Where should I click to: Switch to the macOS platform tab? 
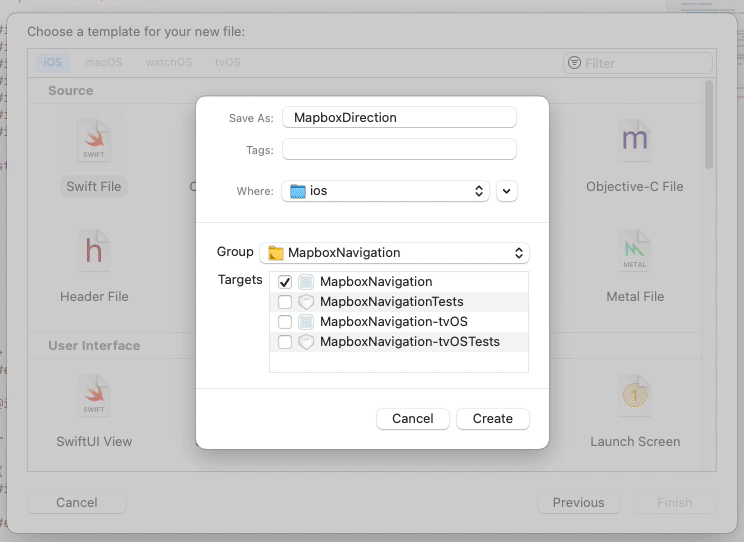tap(103, 62)
